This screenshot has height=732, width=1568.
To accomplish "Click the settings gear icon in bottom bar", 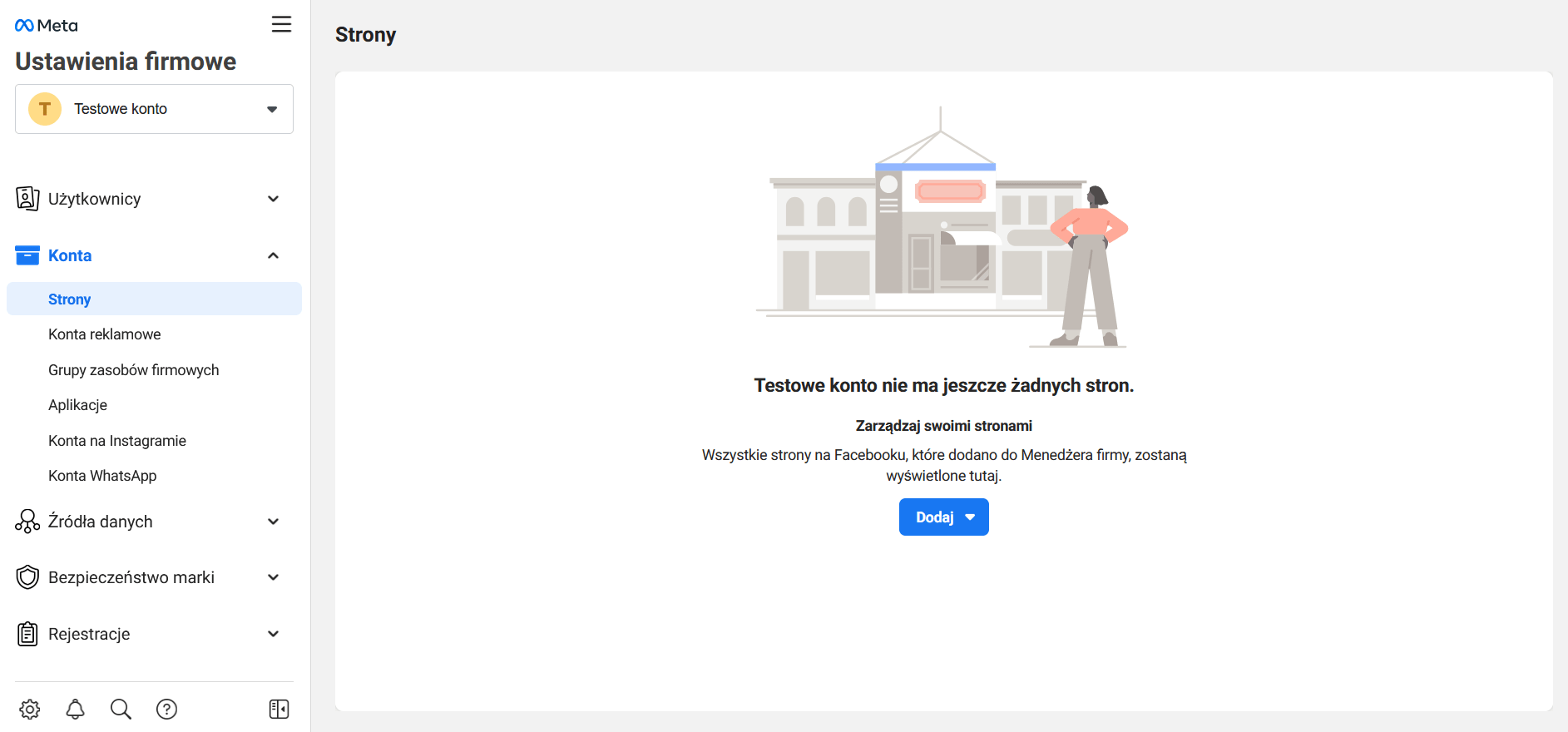I will coord(30,709).
